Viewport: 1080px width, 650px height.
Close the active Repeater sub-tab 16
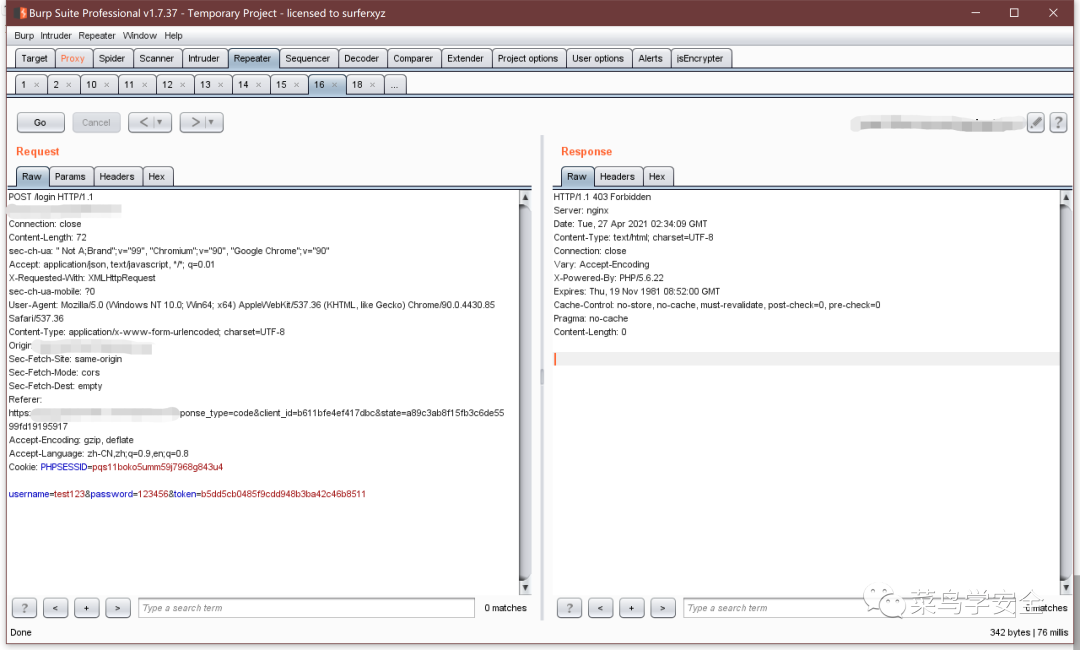click(x=334, y=85)
